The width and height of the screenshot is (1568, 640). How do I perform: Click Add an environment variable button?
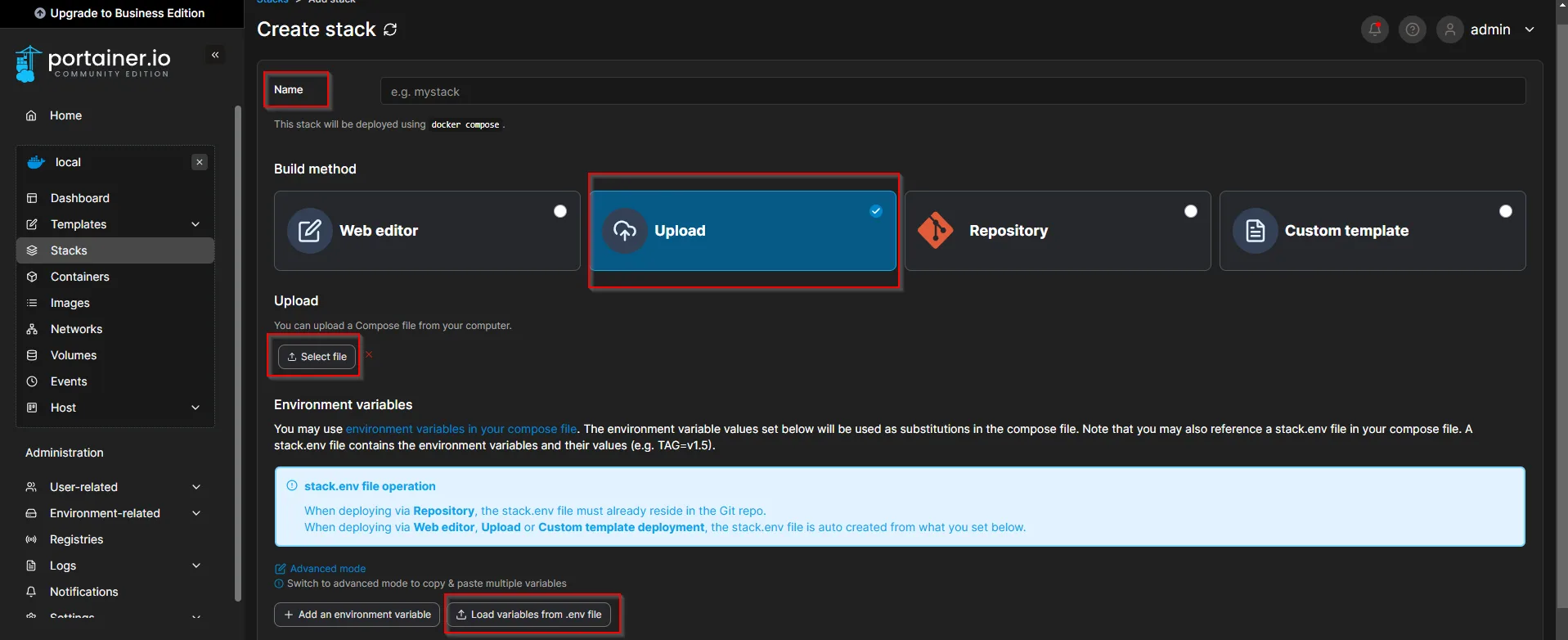click(357, 615)
